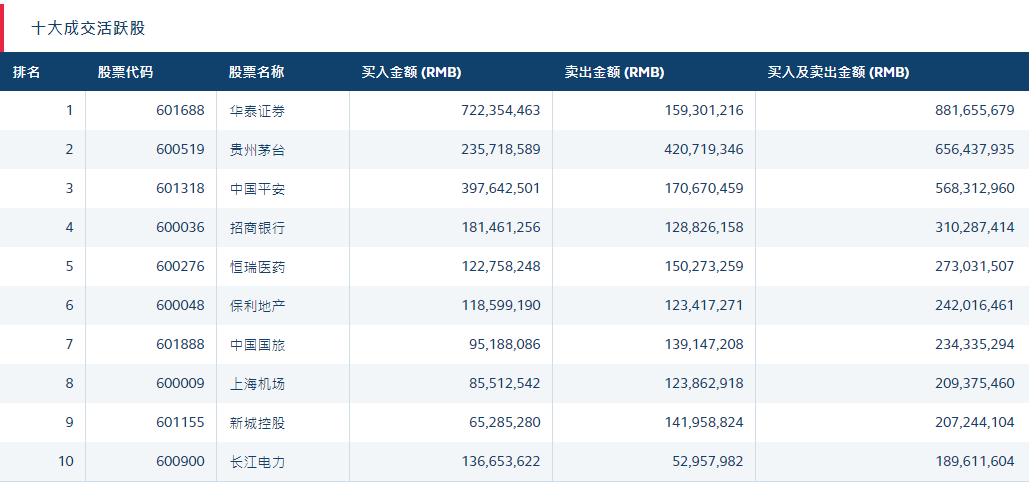
Task: Click total amount 310,287,414
Action: (975, 227)
